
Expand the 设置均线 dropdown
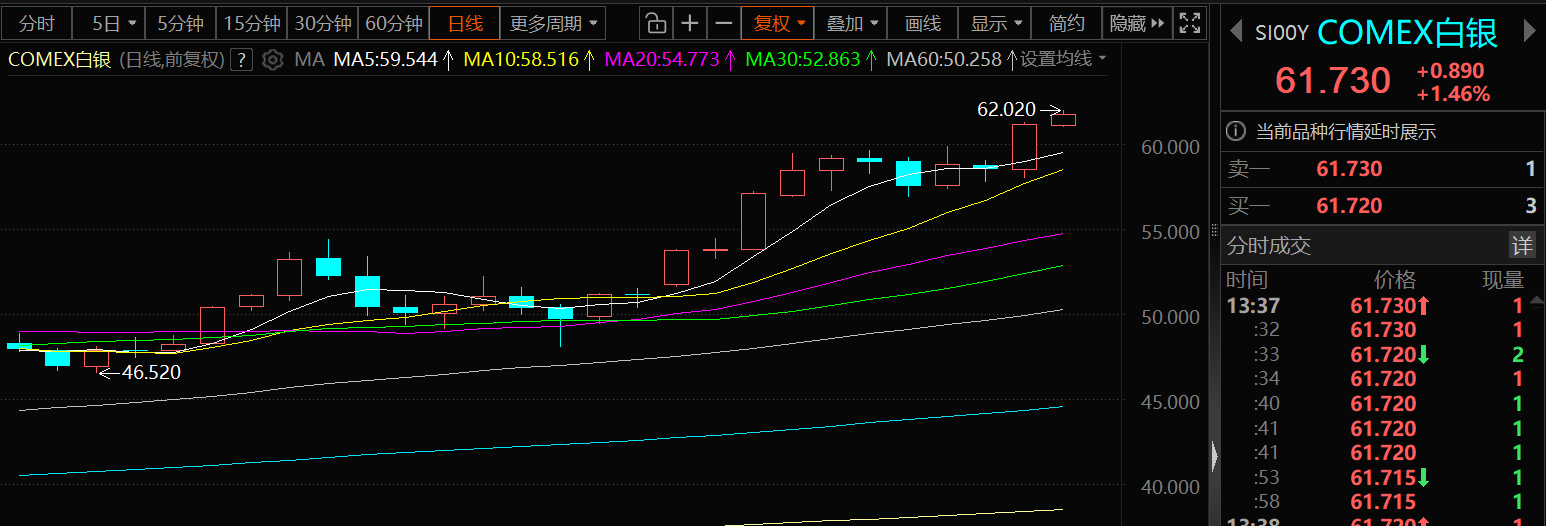(1063, 59)
